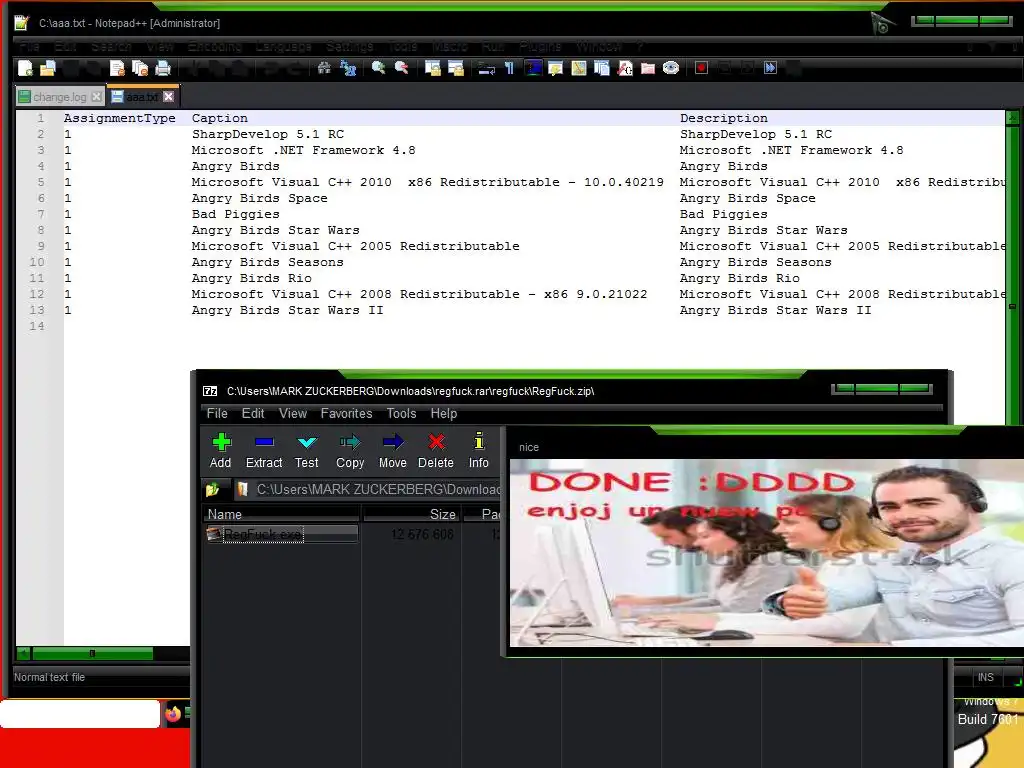Print the document using the printer icon
Screen dimensions: 1024x768
click(163, 68)
